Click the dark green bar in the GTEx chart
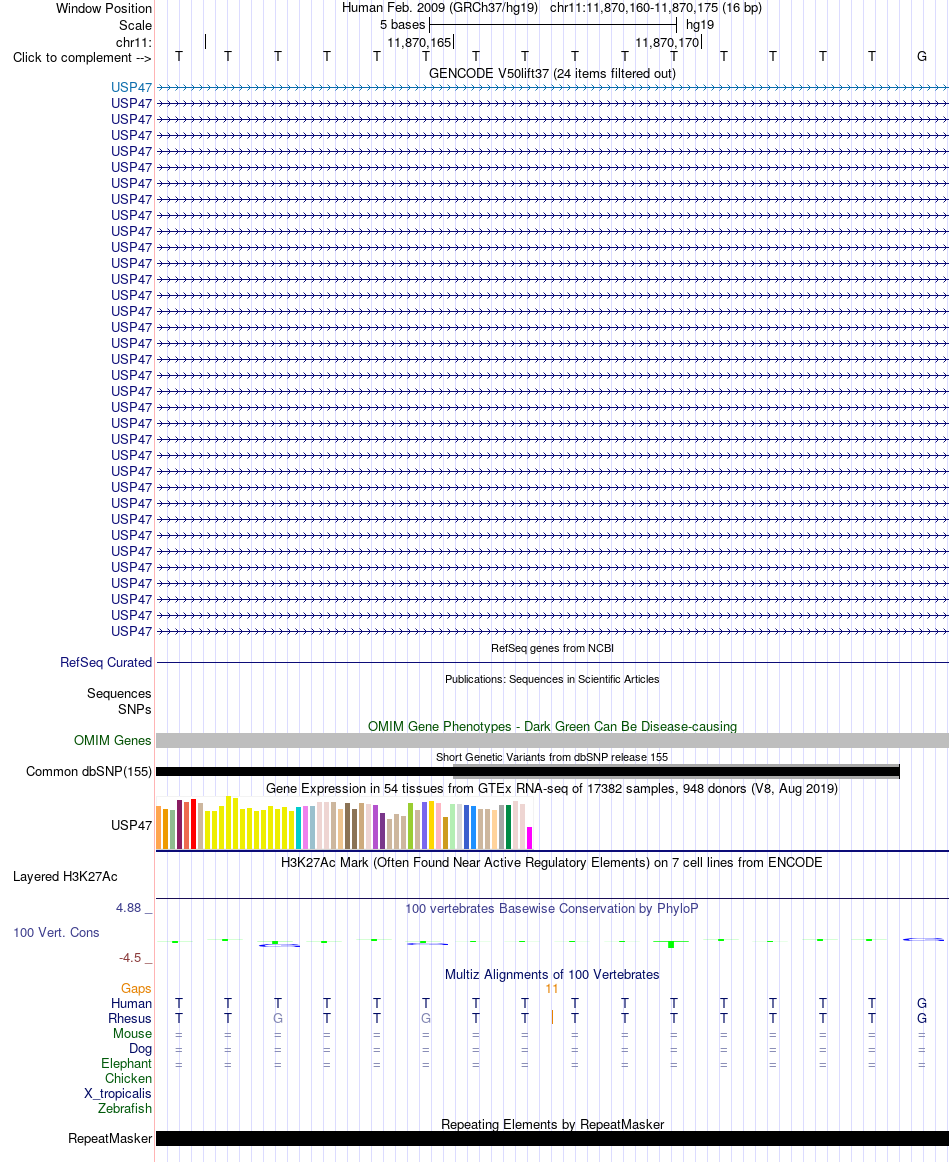 tap(508, 827)
